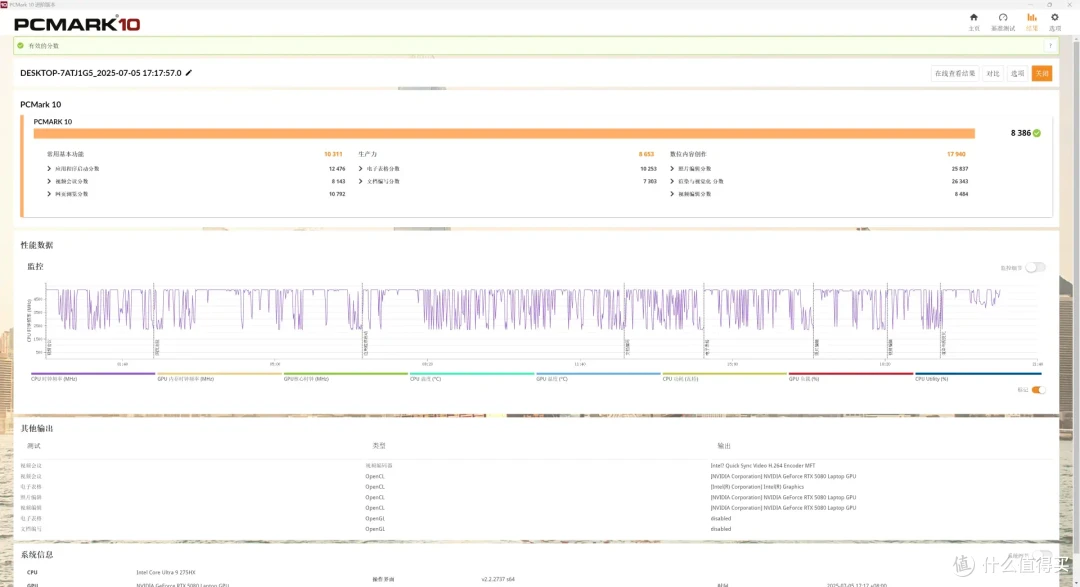This screenshot has width=1080, height=587.
Task: Click the 类型 column header
Action: click(379, 446)
